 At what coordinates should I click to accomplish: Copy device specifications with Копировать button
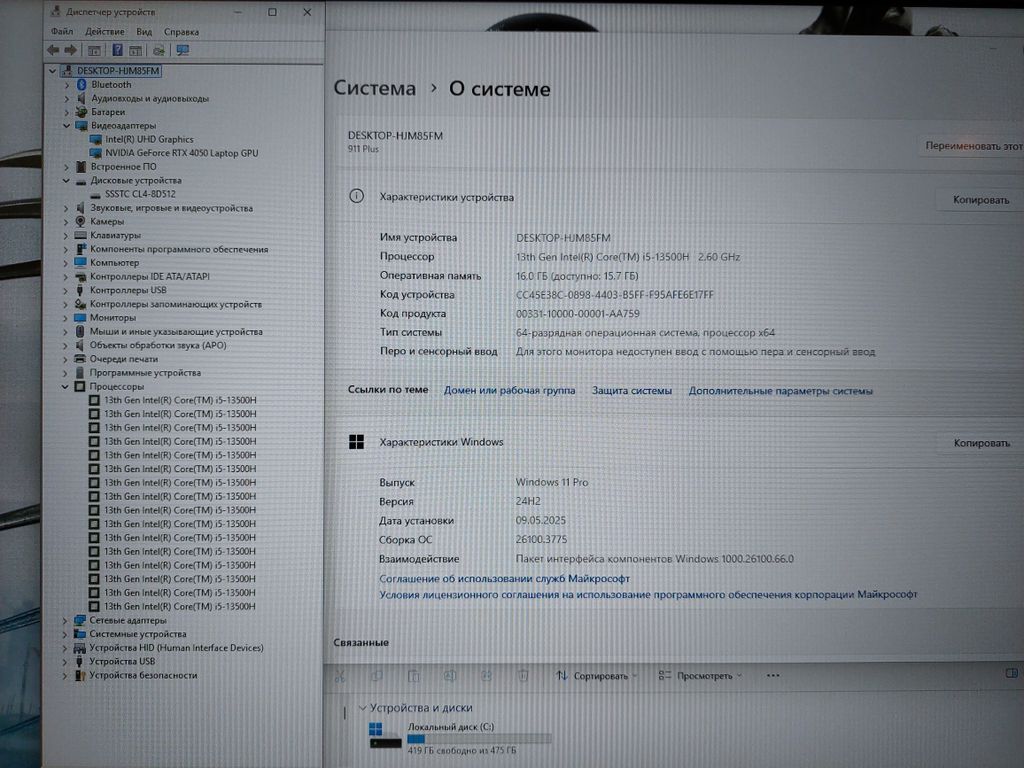point(980,200)
